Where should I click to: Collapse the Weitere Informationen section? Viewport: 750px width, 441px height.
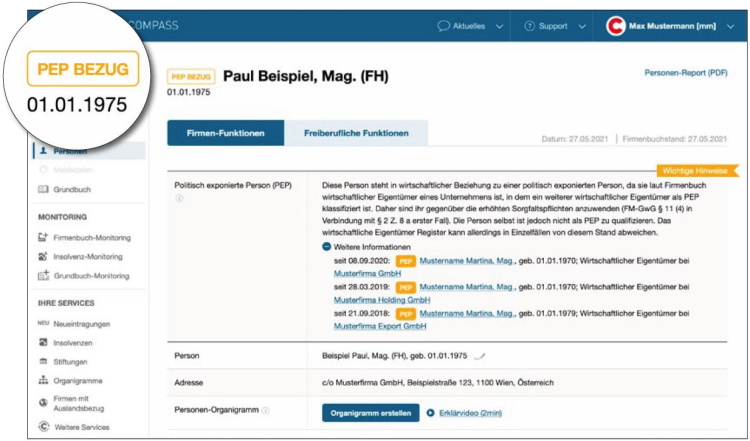pyautogui.click(x=327, y=246)
